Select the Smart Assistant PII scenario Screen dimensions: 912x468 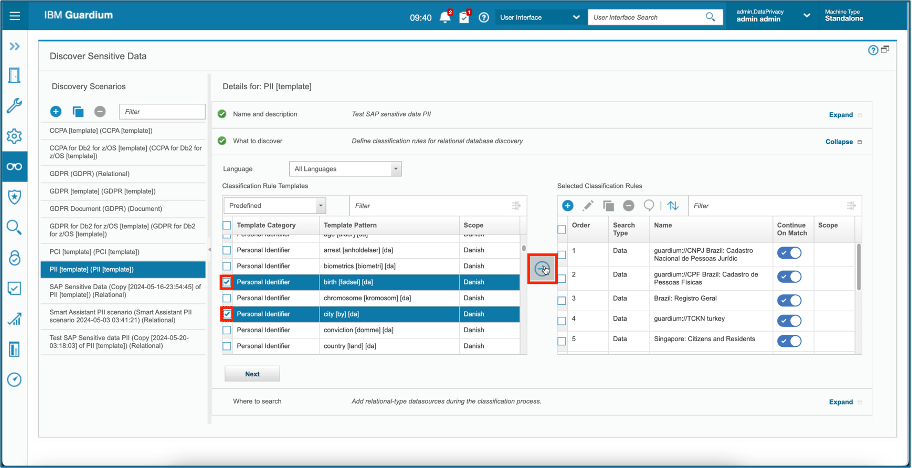click(123, 315)
